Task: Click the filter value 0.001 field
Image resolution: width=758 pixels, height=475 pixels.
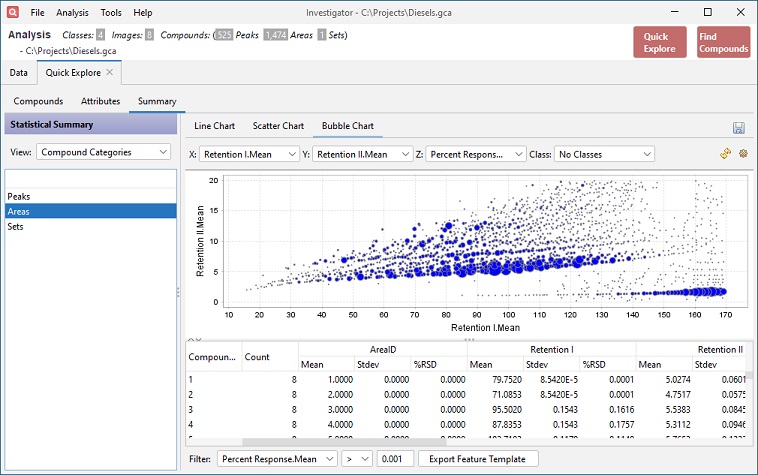Action: coord(395,459)
